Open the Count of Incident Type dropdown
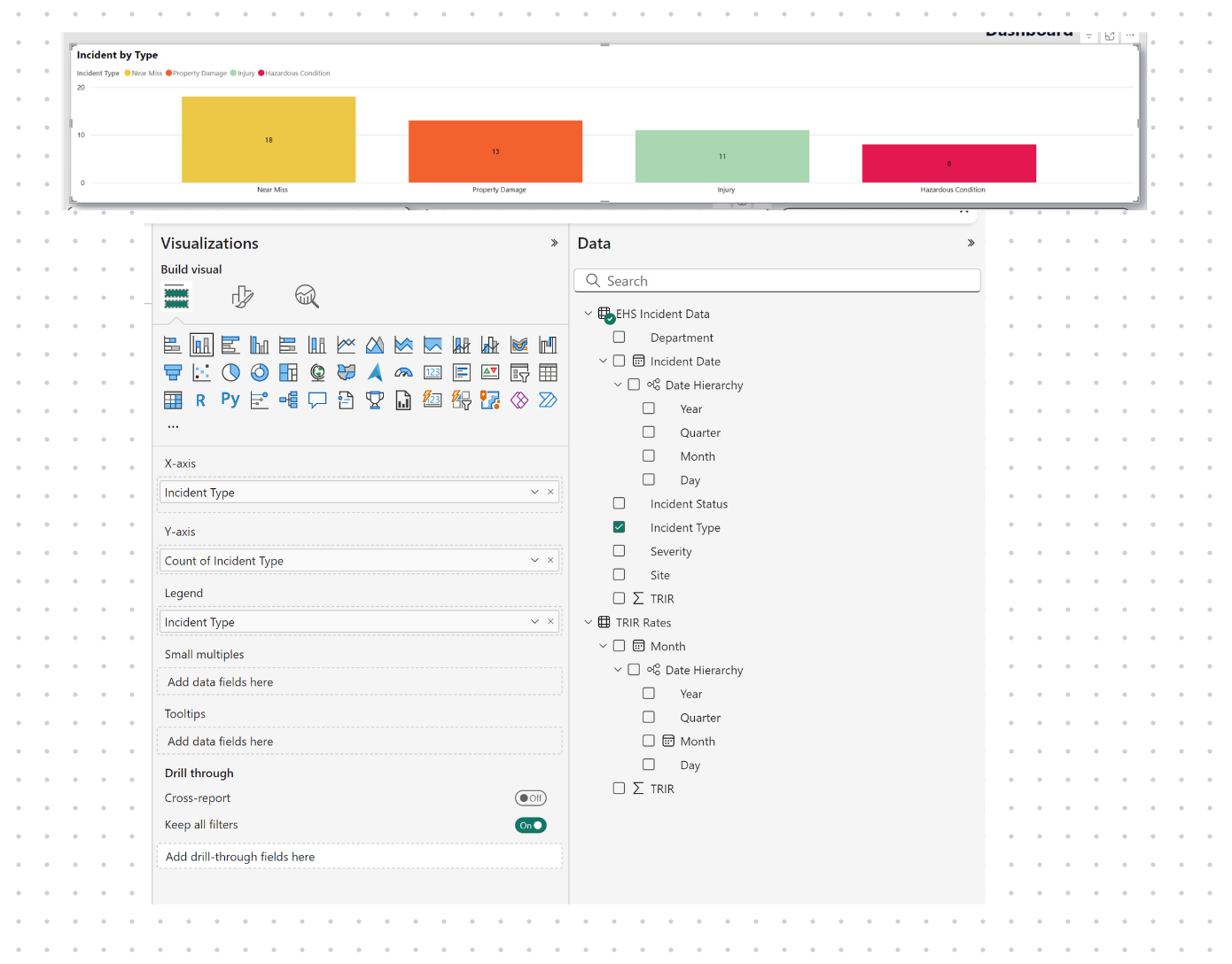The height and width of the screenshot is (964, 1232). [x=534, y=559]
